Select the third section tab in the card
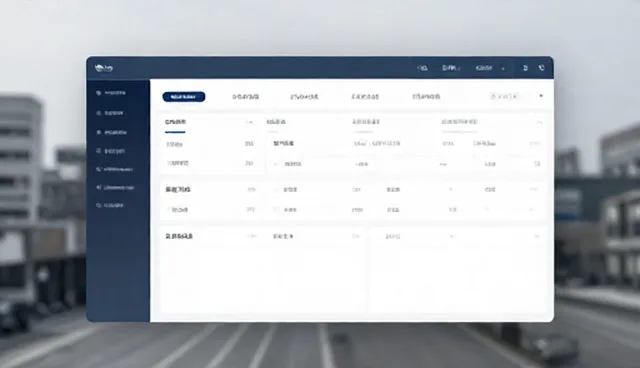 (x=366, y=122)
